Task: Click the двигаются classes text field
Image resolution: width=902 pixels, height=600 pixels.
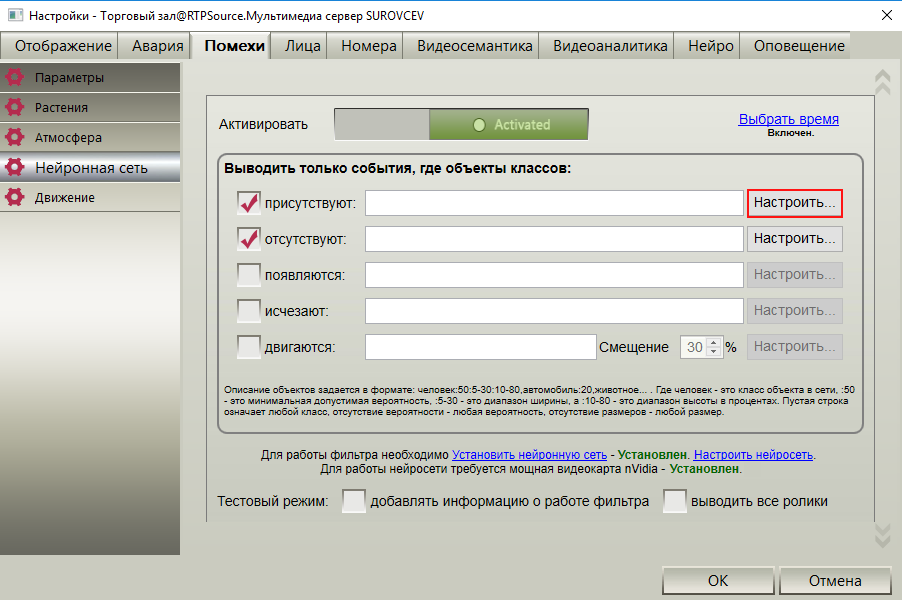Action: [x=481, y=347]
